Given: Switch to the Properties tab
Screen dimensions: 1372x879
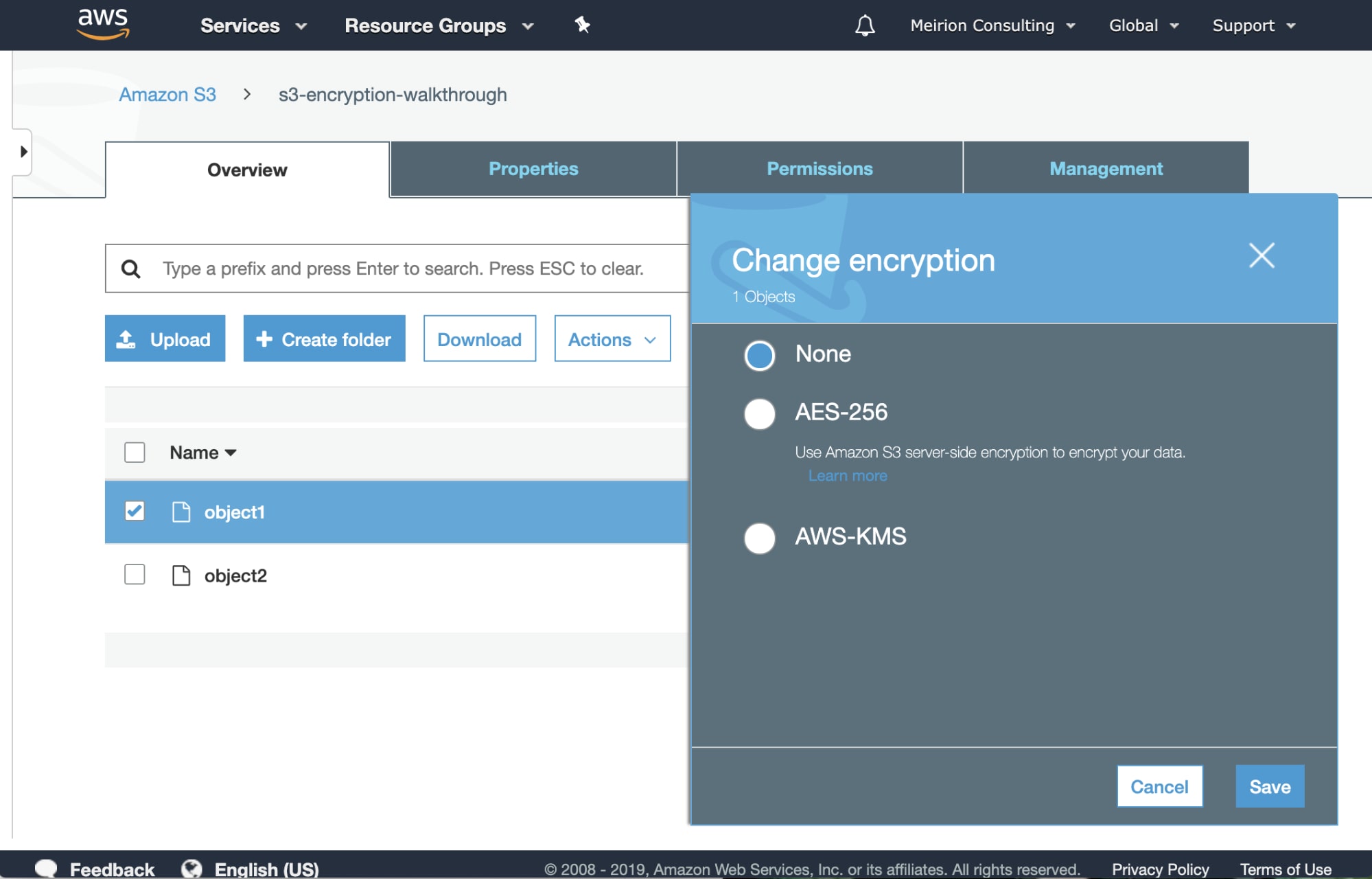Looking at the screenshot, I should click(x=533, y=169).
